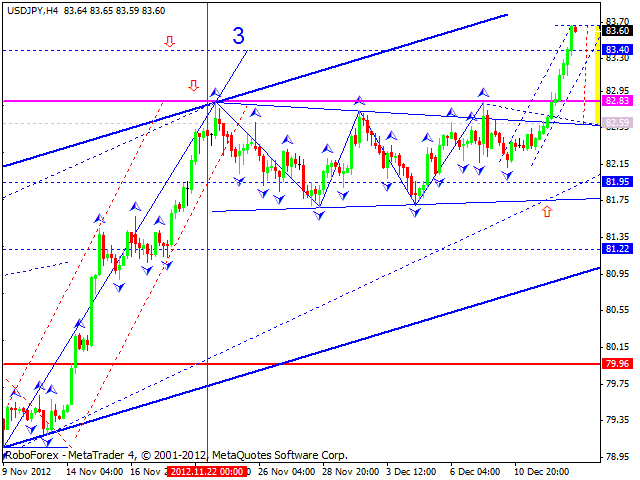Select the red 79.96 price label

(617, 364)
